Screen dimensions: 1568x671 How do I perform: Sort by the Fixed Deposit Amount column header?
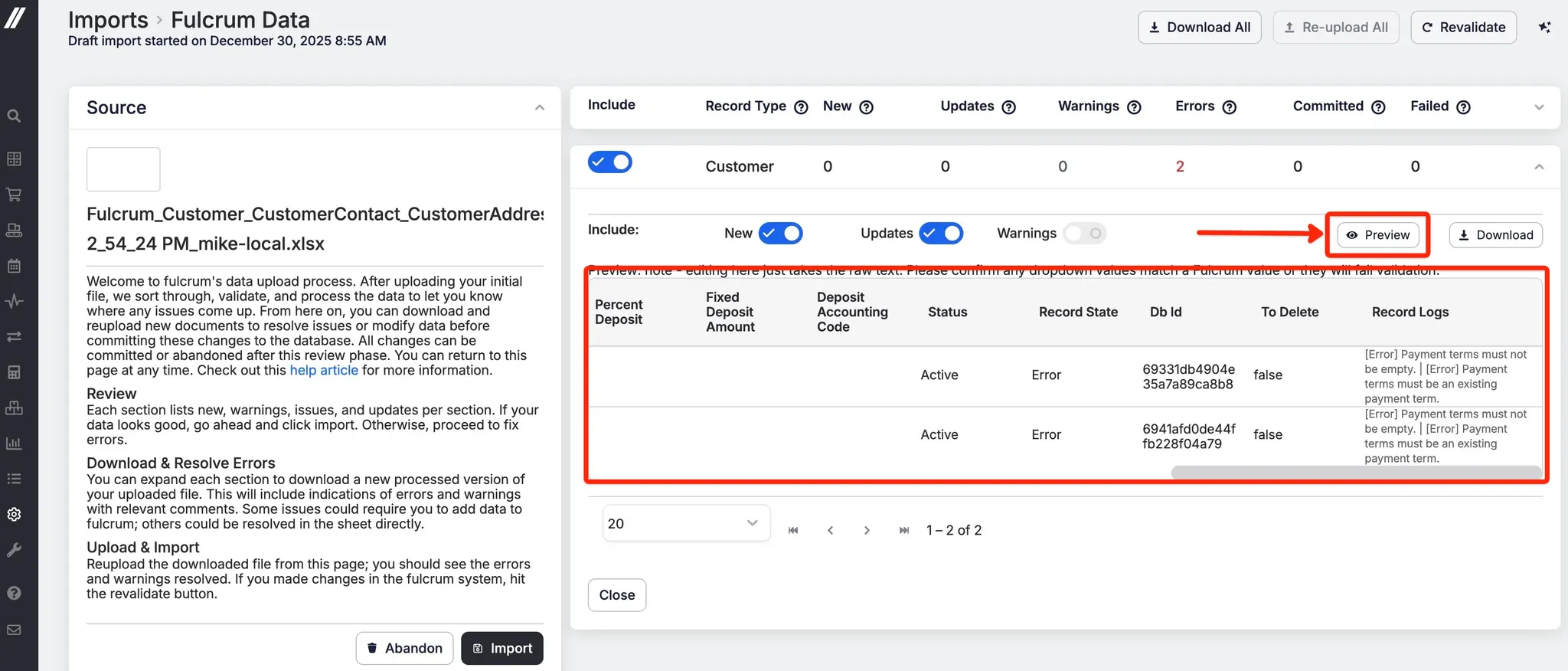[730, 312]
